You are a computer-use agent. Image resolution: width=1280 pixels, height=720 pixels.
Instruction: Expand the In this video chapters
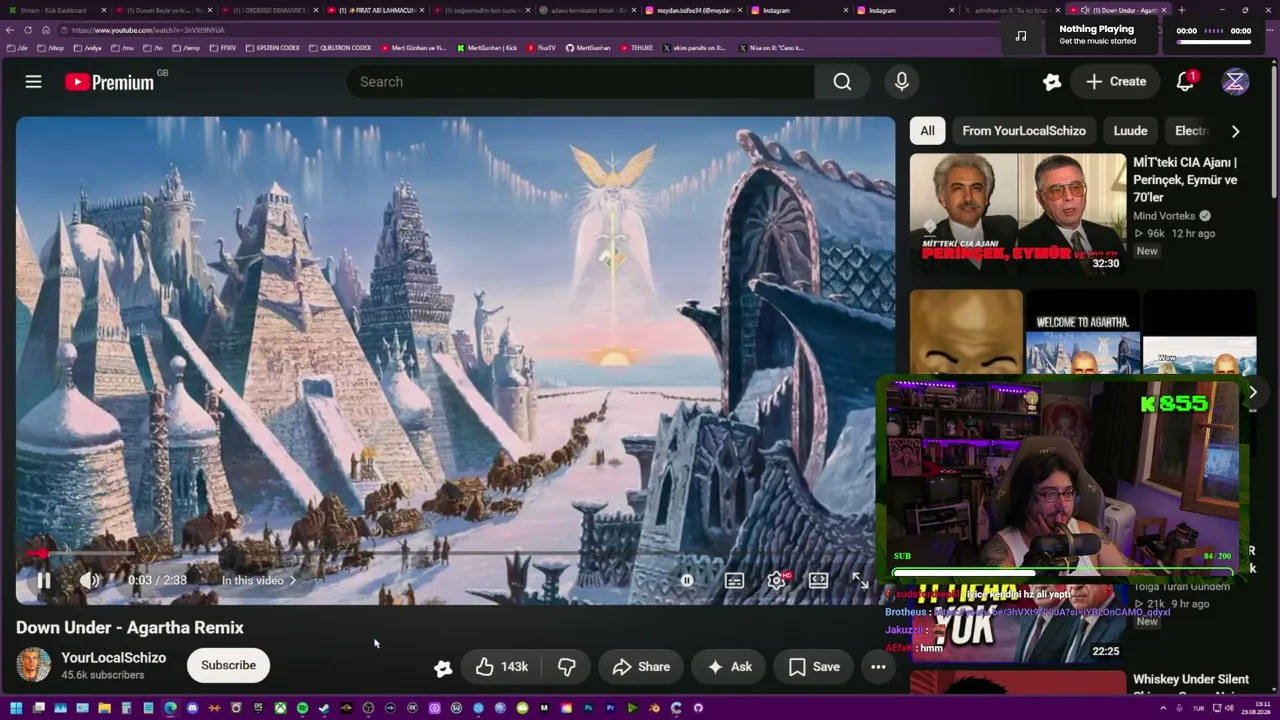click(259, 580)
